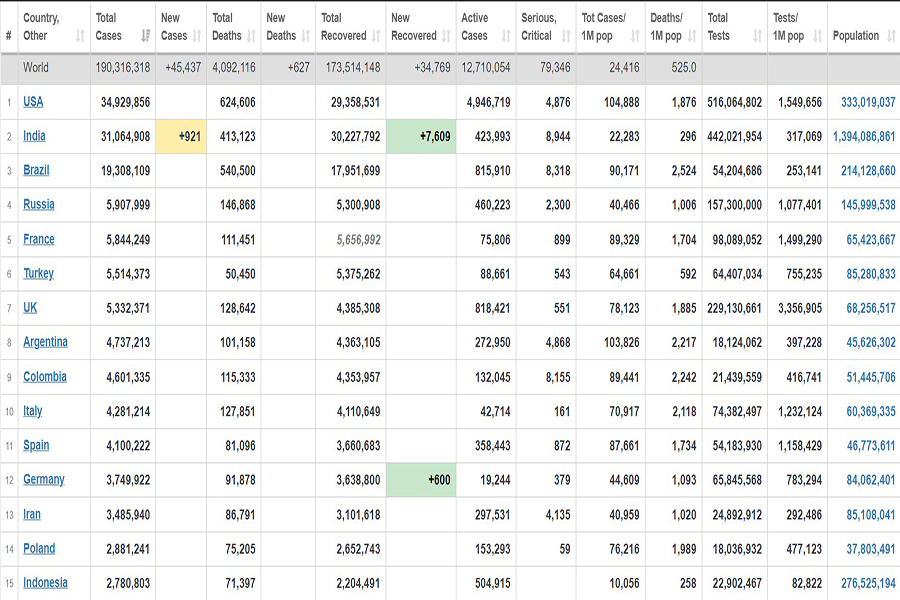Open the USA country link
The height and width of the screenshot is (600, 900).
pyautogui.click(x=33, y=102)
